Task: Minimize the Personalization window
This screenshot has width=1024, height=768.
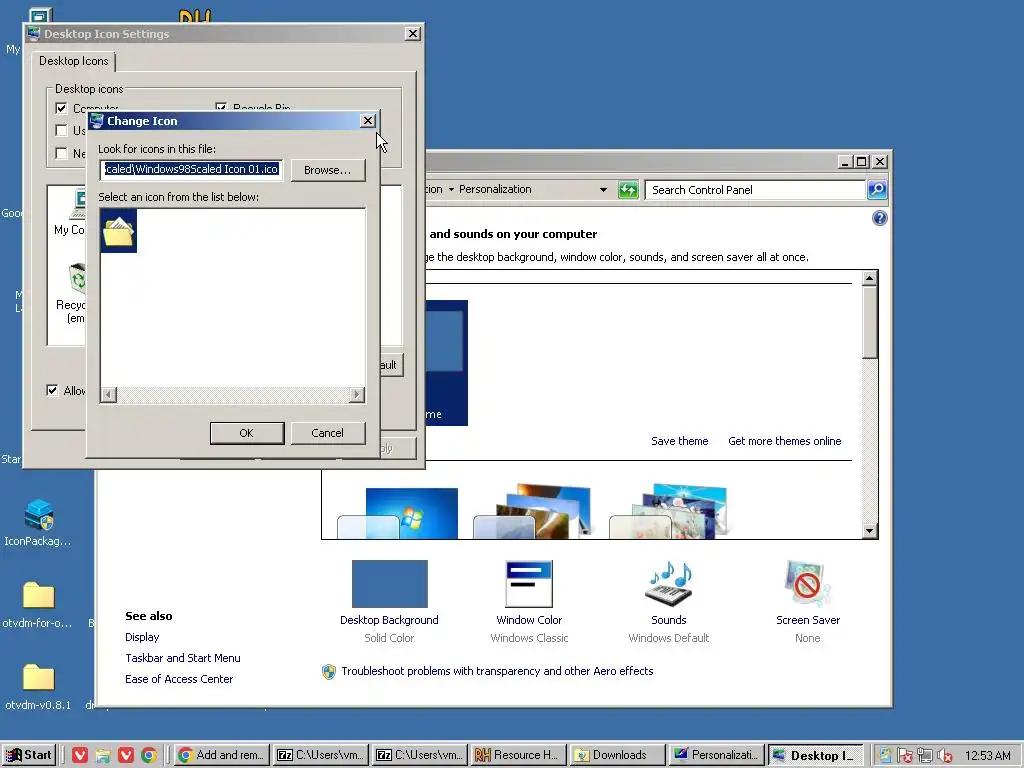Action: (x=845, y=161)
